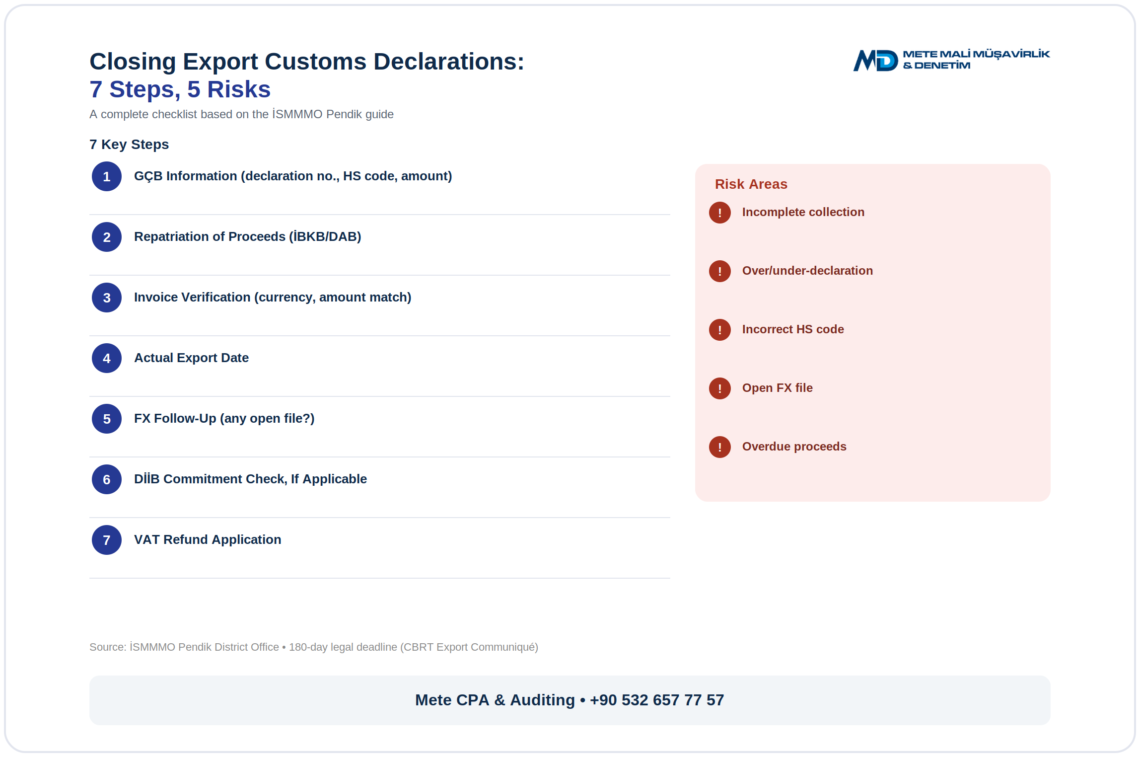The width and height of the screenshot is (1140, 757).
Task: Select Repatriation of Proceeds (İBKB/DAB) item
Action: pos(247,236)
